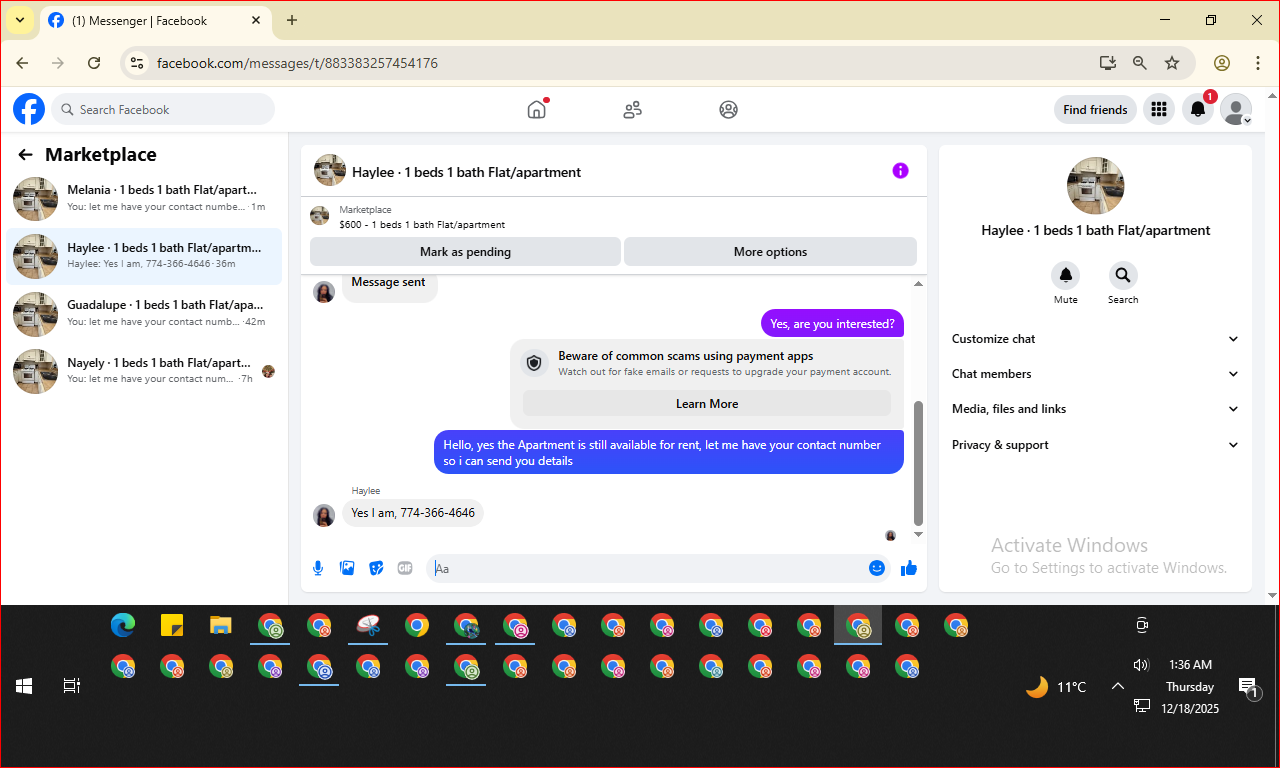The width and height of the screenshot is (1280, 768).
Task: Open the tab search dropdown arrow
Action: pos(20,20)
